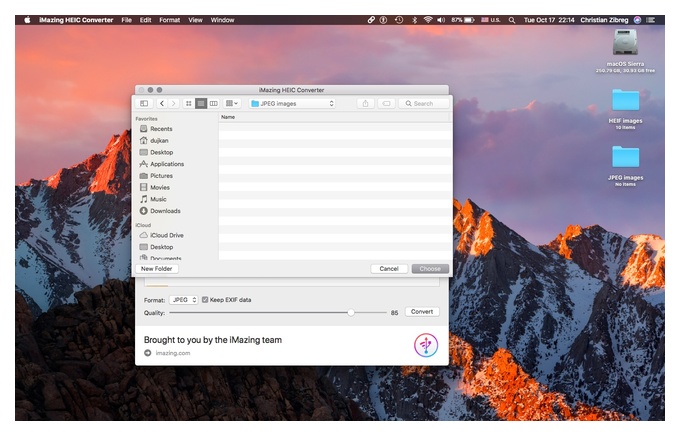
Task: Click the date and time Tue Oct 17
Action: [x=549, y=20]
